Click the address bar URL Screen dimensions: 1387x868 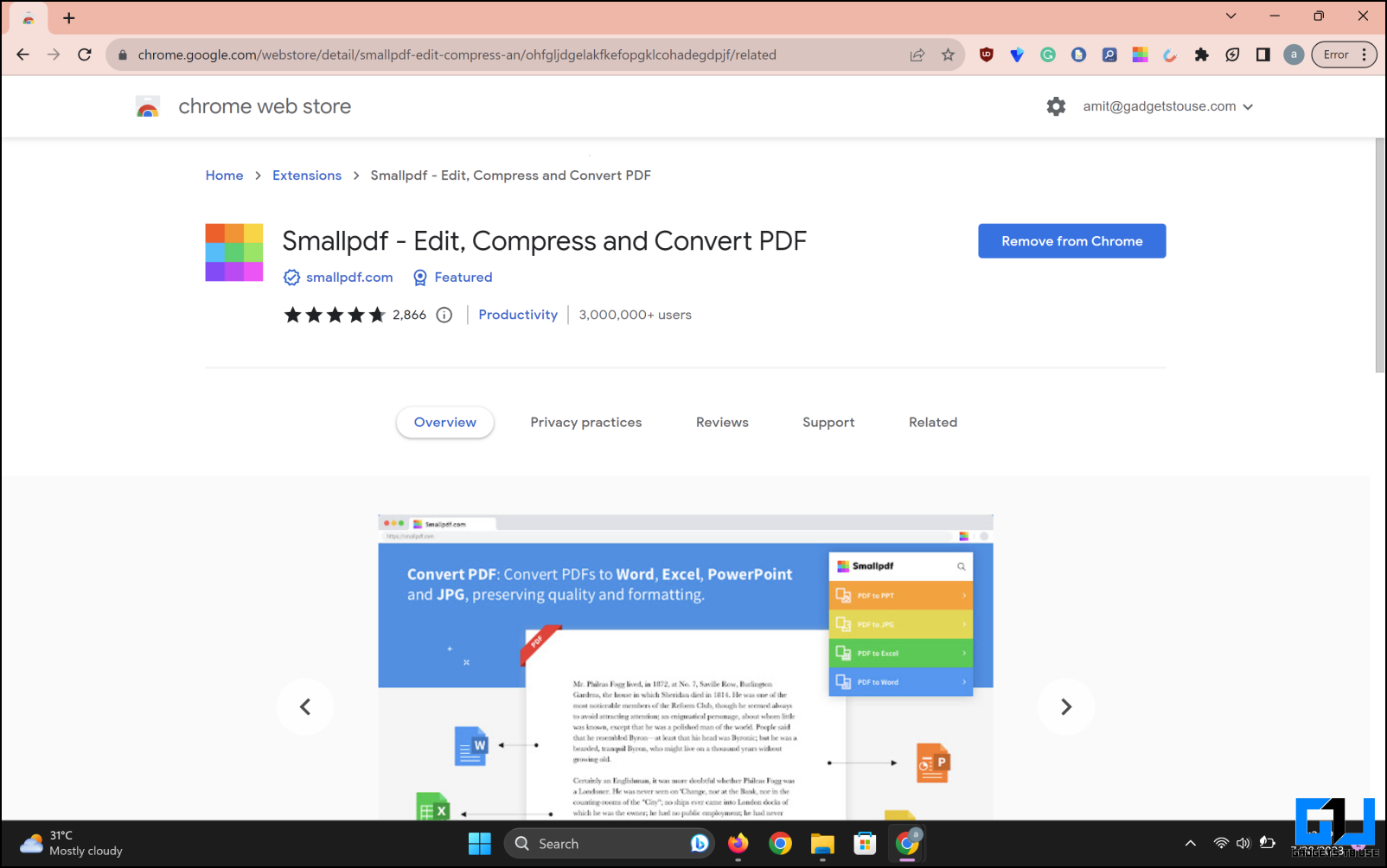point(457,54)
